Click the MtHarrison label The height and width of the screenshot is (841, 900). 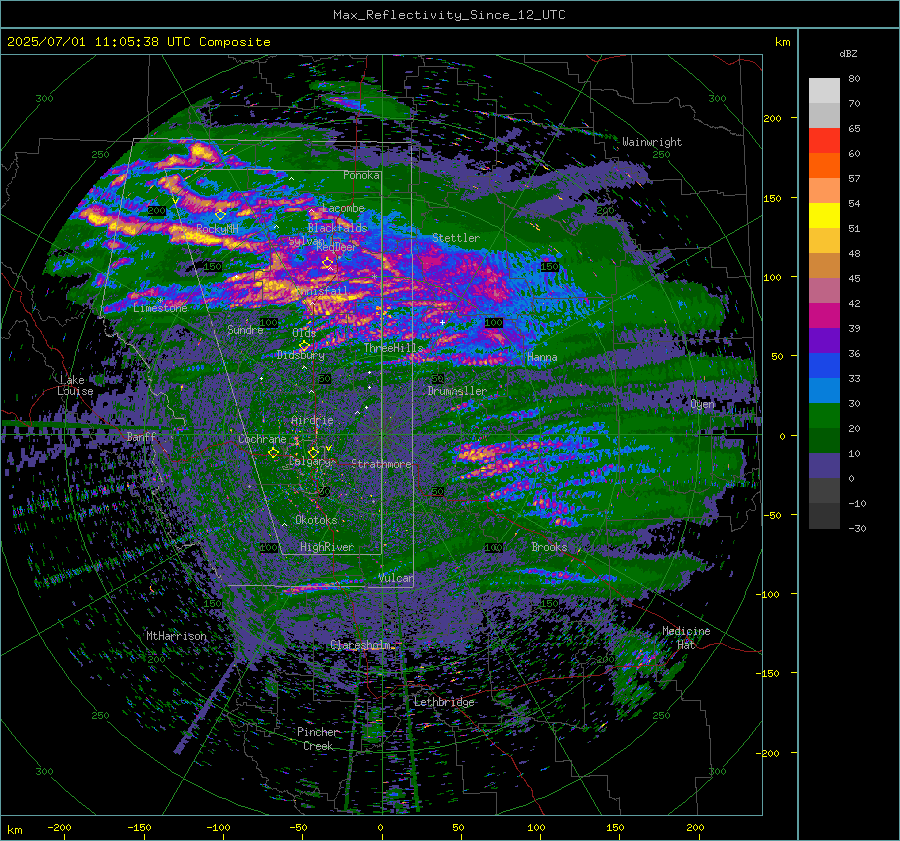click(176, 636)
